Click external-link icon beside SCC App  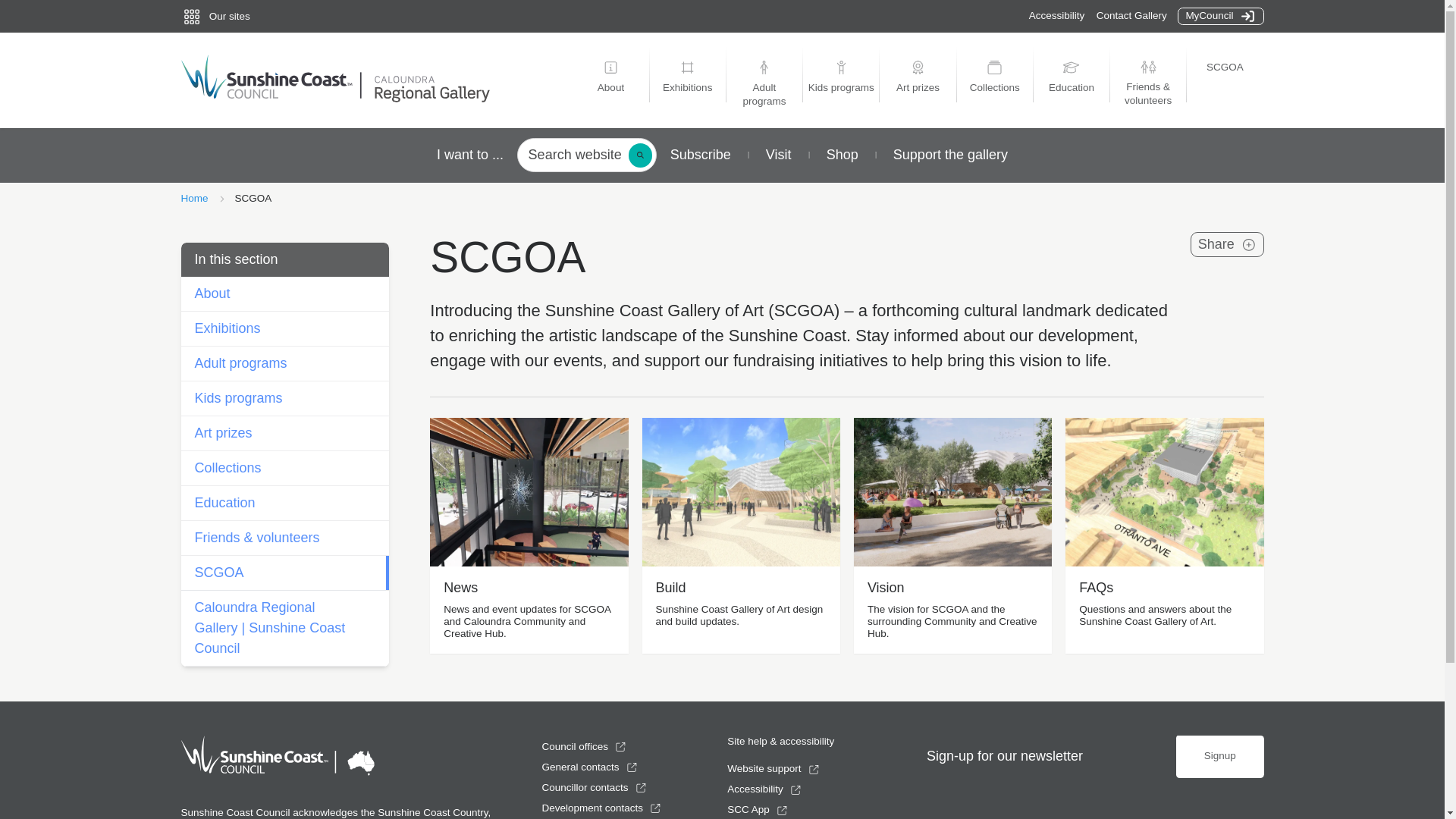point(782,811)
